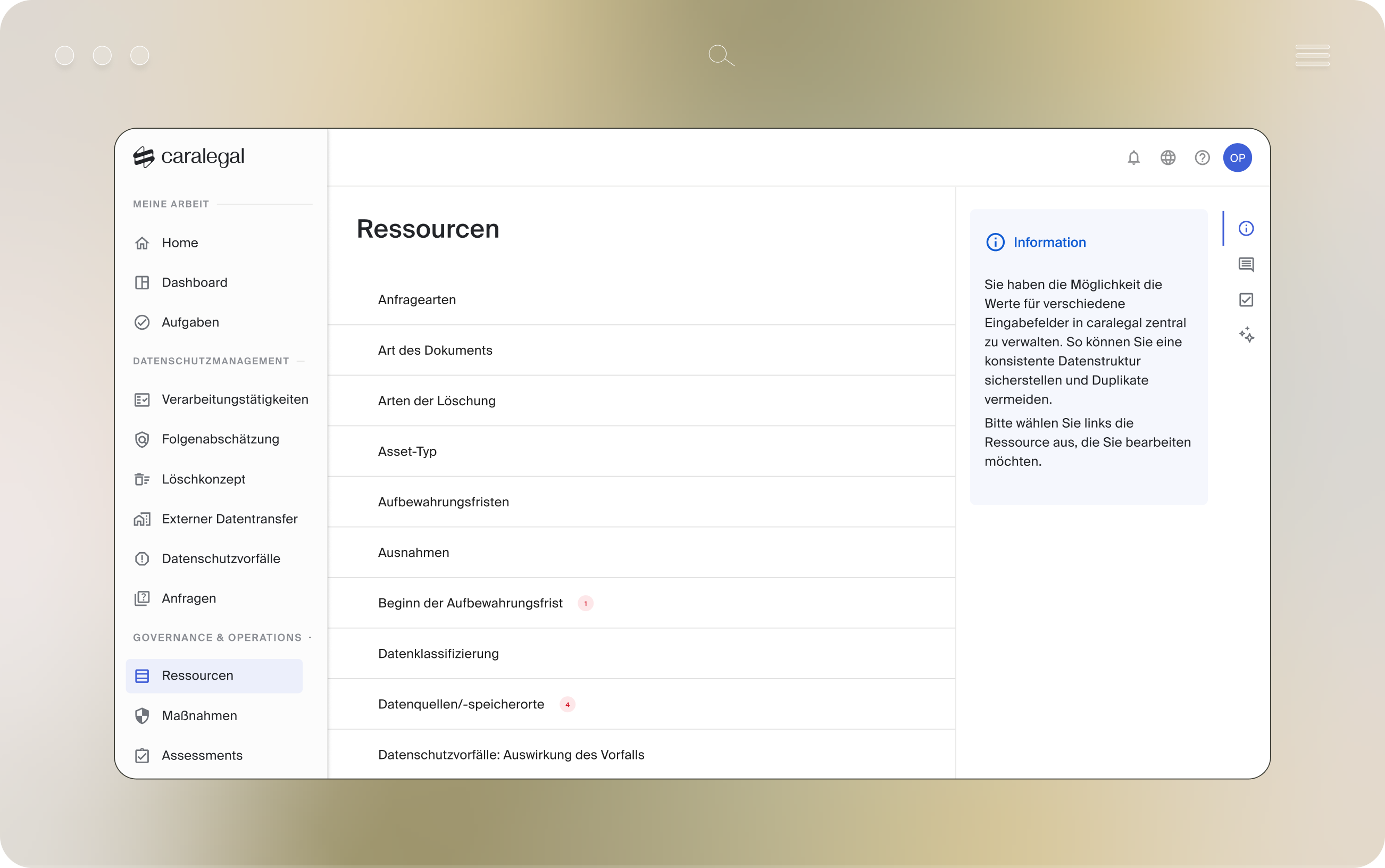Open the AI assistant sparkles icon

1246,335
